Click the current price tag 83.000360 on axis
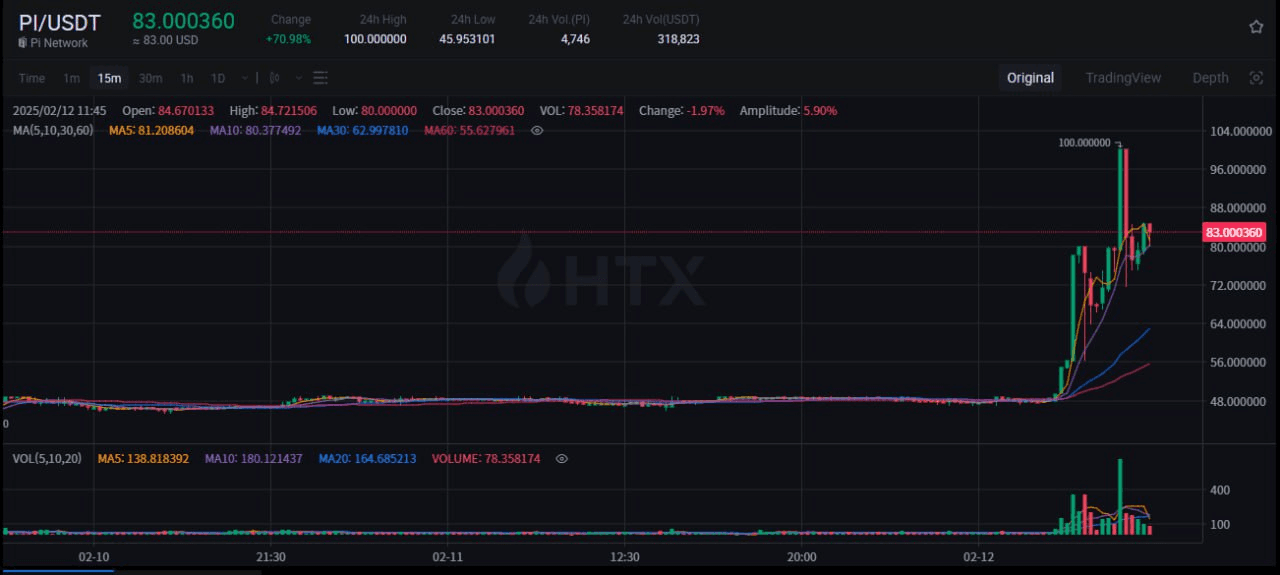This screenshot has width=1280, height=575. (1234, 232)
